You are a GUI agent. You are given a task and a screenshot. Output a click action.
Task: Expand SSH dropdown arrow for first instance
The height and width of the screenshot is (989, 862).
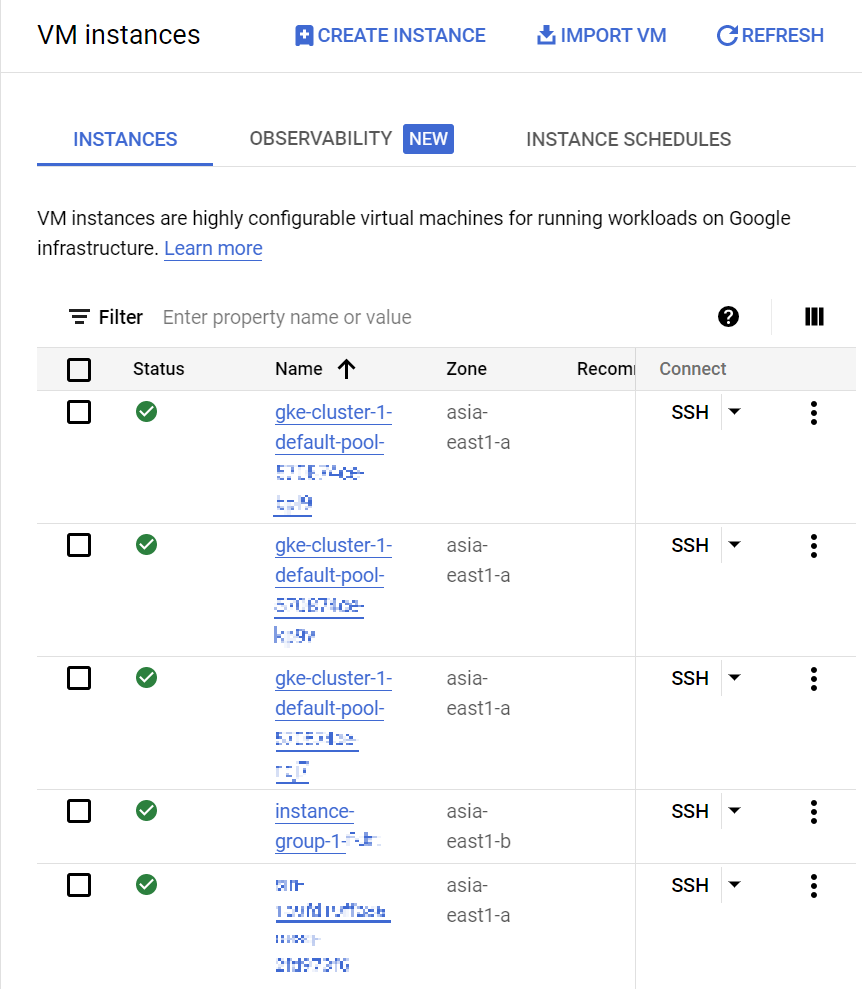734,412
